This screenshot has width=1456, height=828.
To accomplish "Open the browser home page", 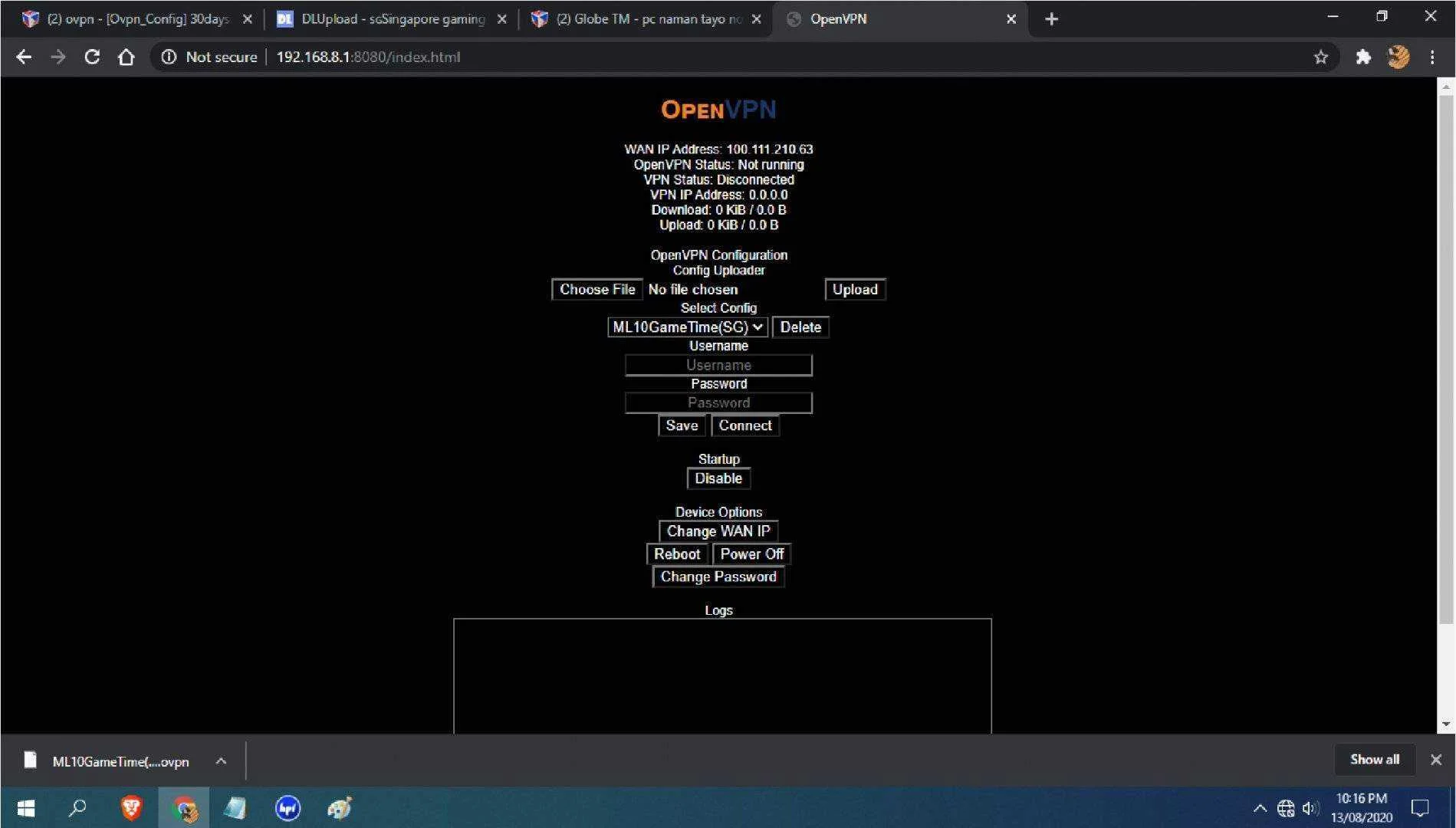I will click(127, 57).
